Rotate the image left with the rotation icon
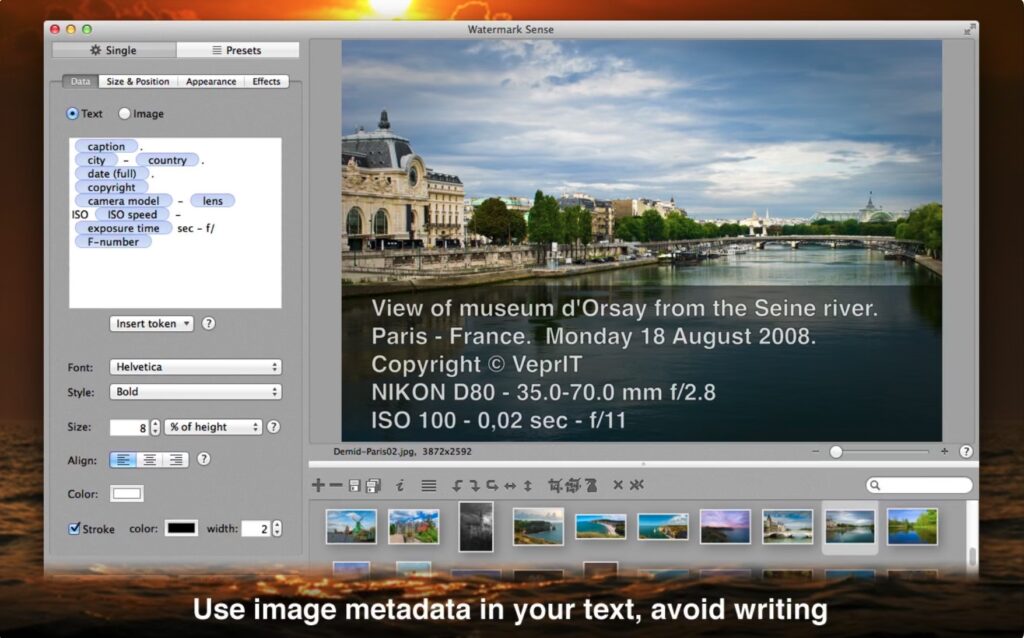1024x638 pixels. (x=457, y=485)
